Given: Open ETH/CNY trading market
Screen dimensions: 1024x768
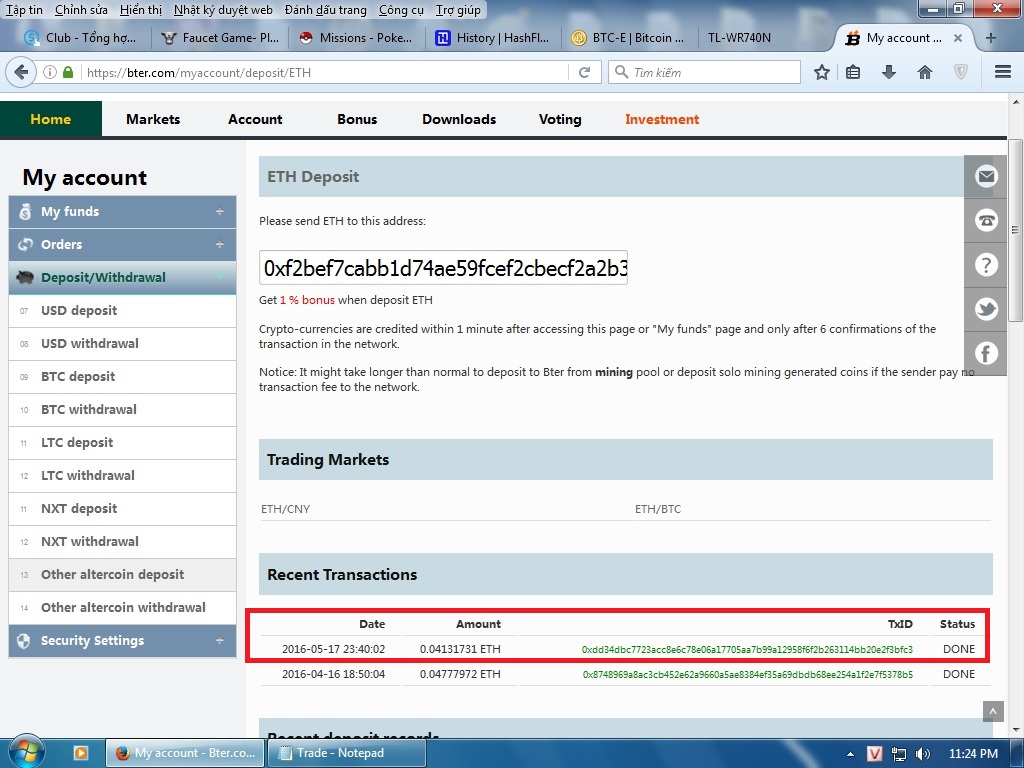Looking at the screenshot, I should click(285, 509).
